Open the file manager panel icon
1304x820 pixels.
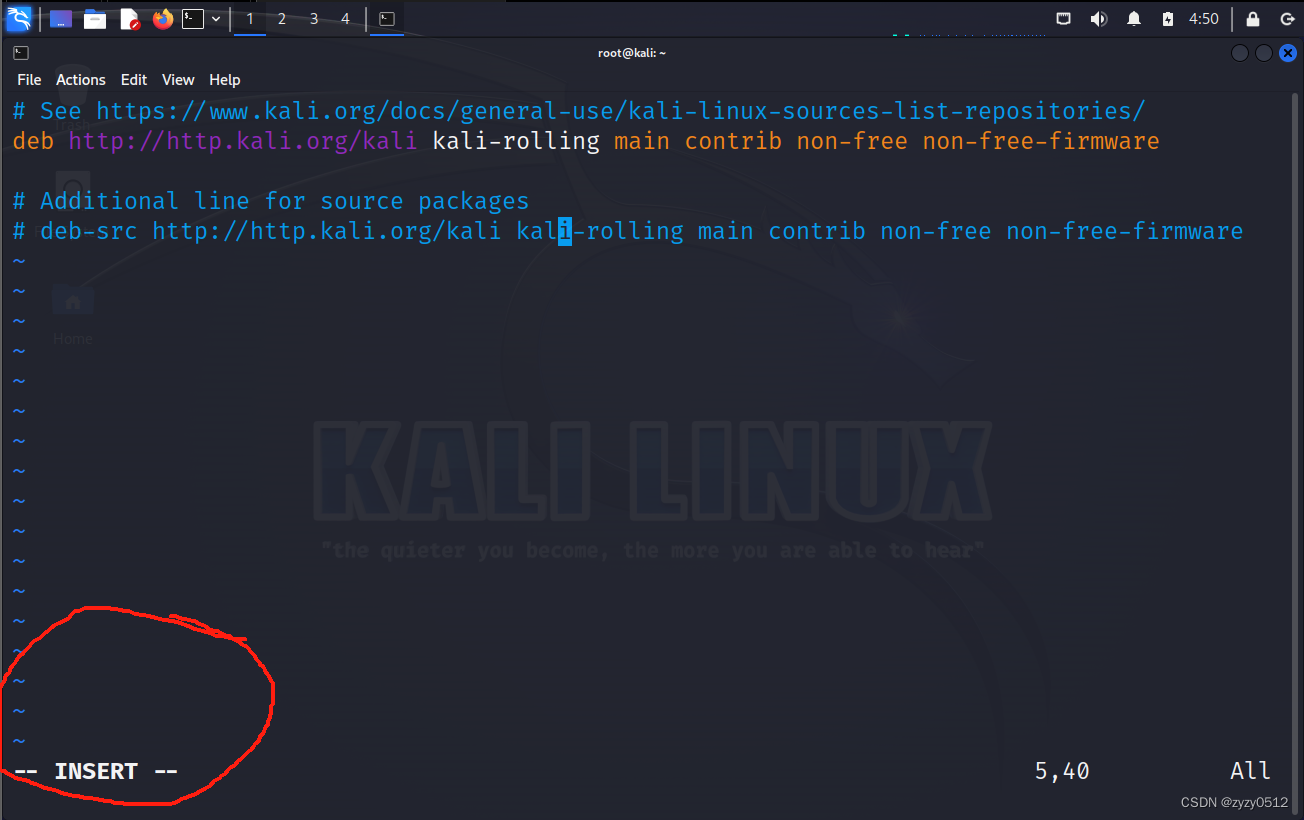pos(95,19)
